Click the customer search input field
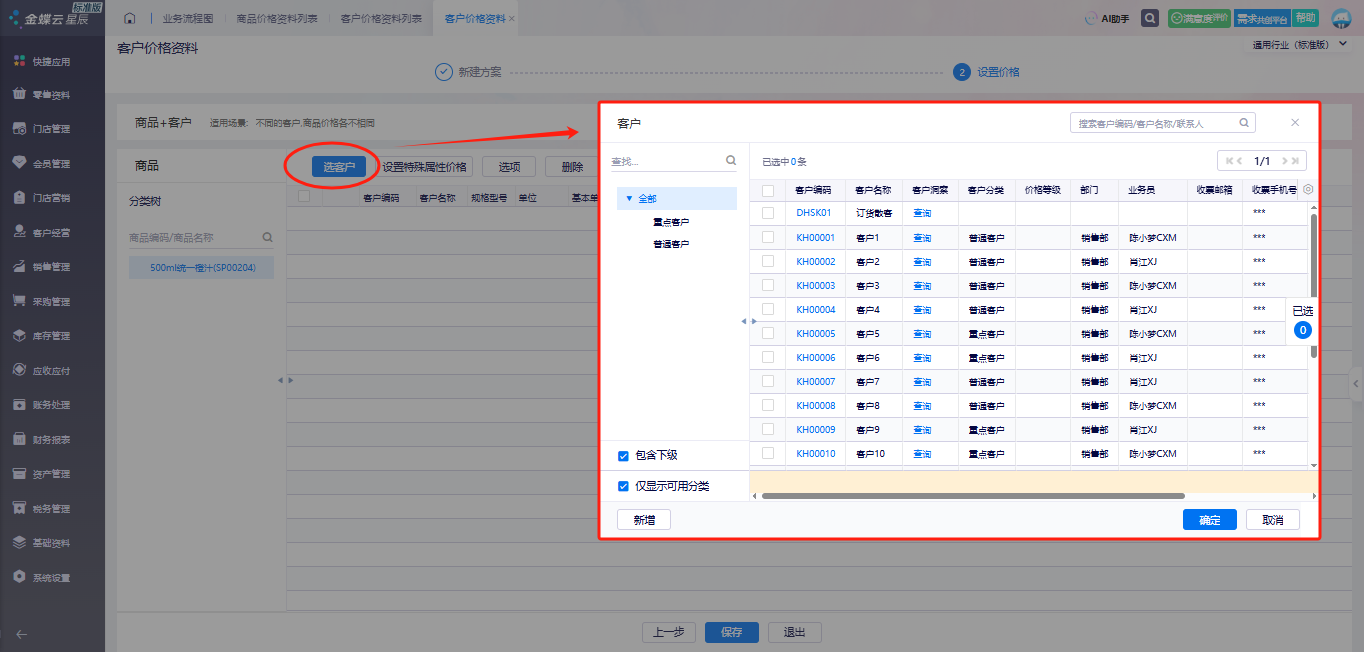 (x=1155, y=123)
